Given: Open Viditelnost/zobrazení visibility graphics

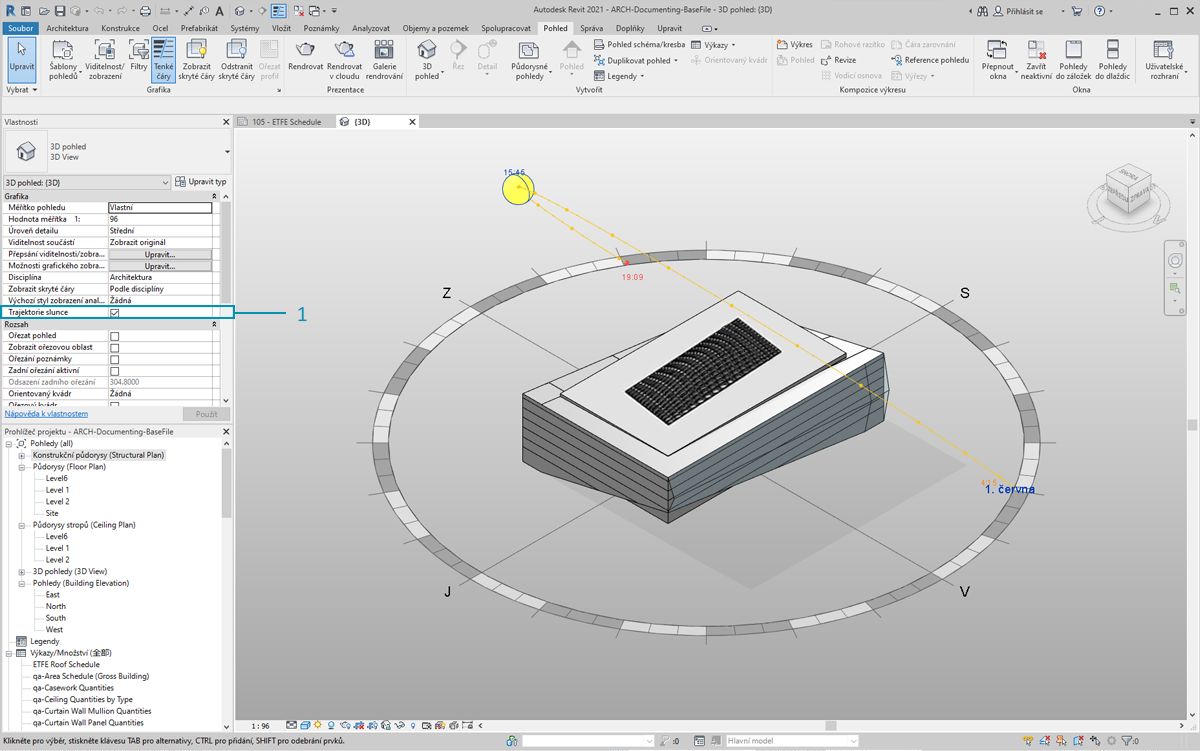Looking at the screenshot, I should [x=104, y=59].
